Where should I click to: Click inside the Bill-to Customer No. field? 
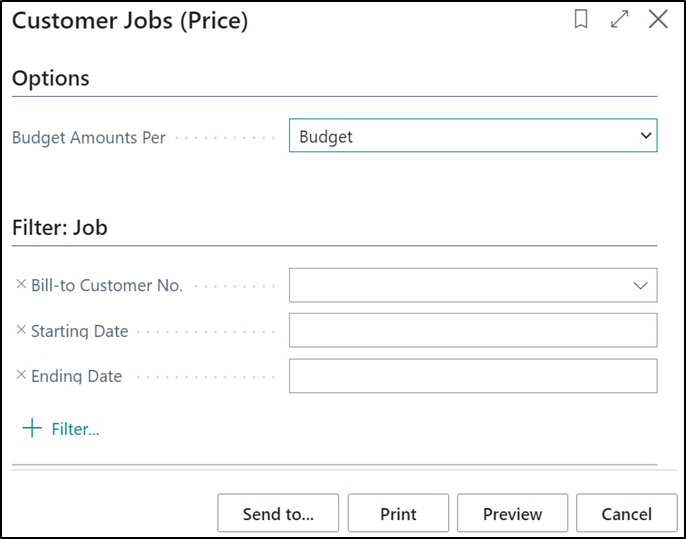458,286
